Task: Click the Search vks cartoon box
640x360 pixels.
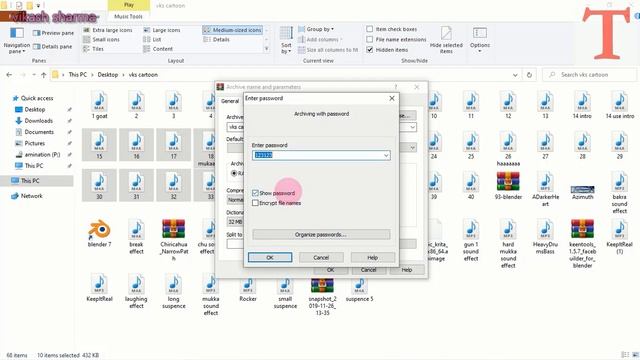Action: pyautogui.click(x=589, y=75)
